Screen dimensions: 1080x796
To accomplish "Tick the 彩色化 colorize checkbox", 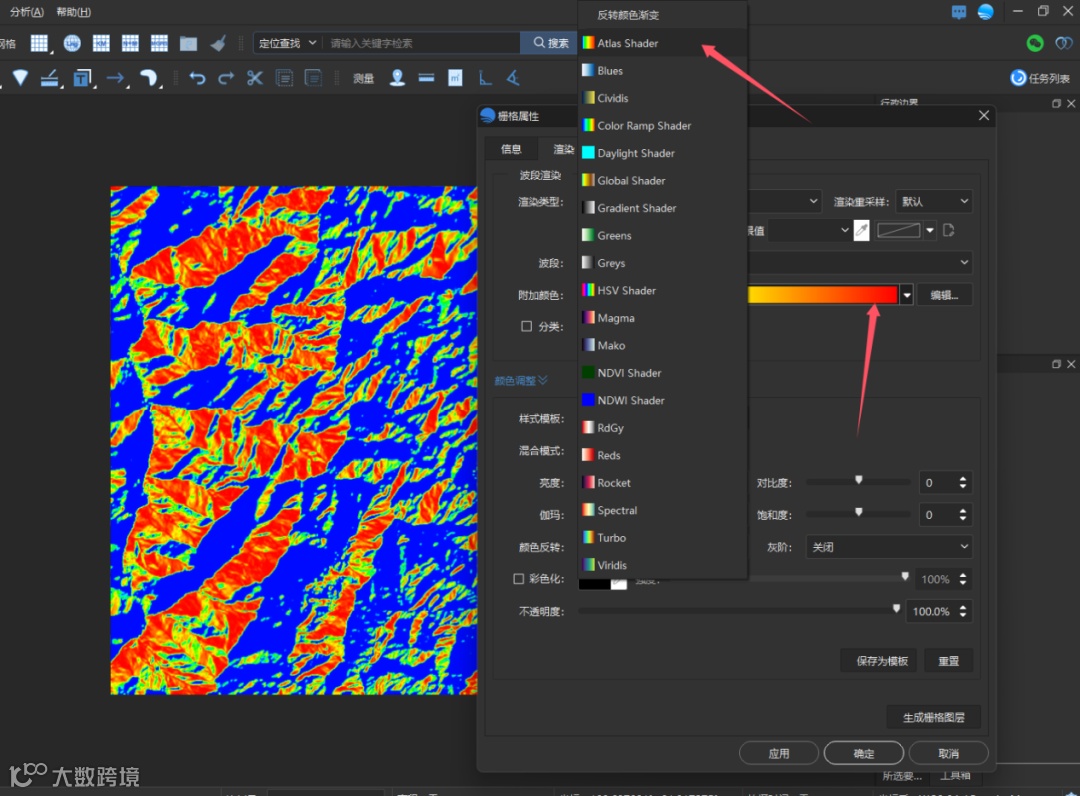I will 518,579.
